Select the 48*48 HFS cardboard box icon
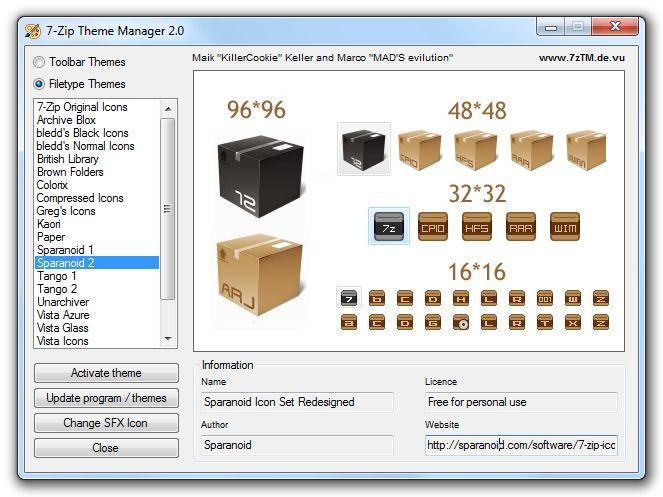Screen dimensions: 663x497 pos(476,150)
